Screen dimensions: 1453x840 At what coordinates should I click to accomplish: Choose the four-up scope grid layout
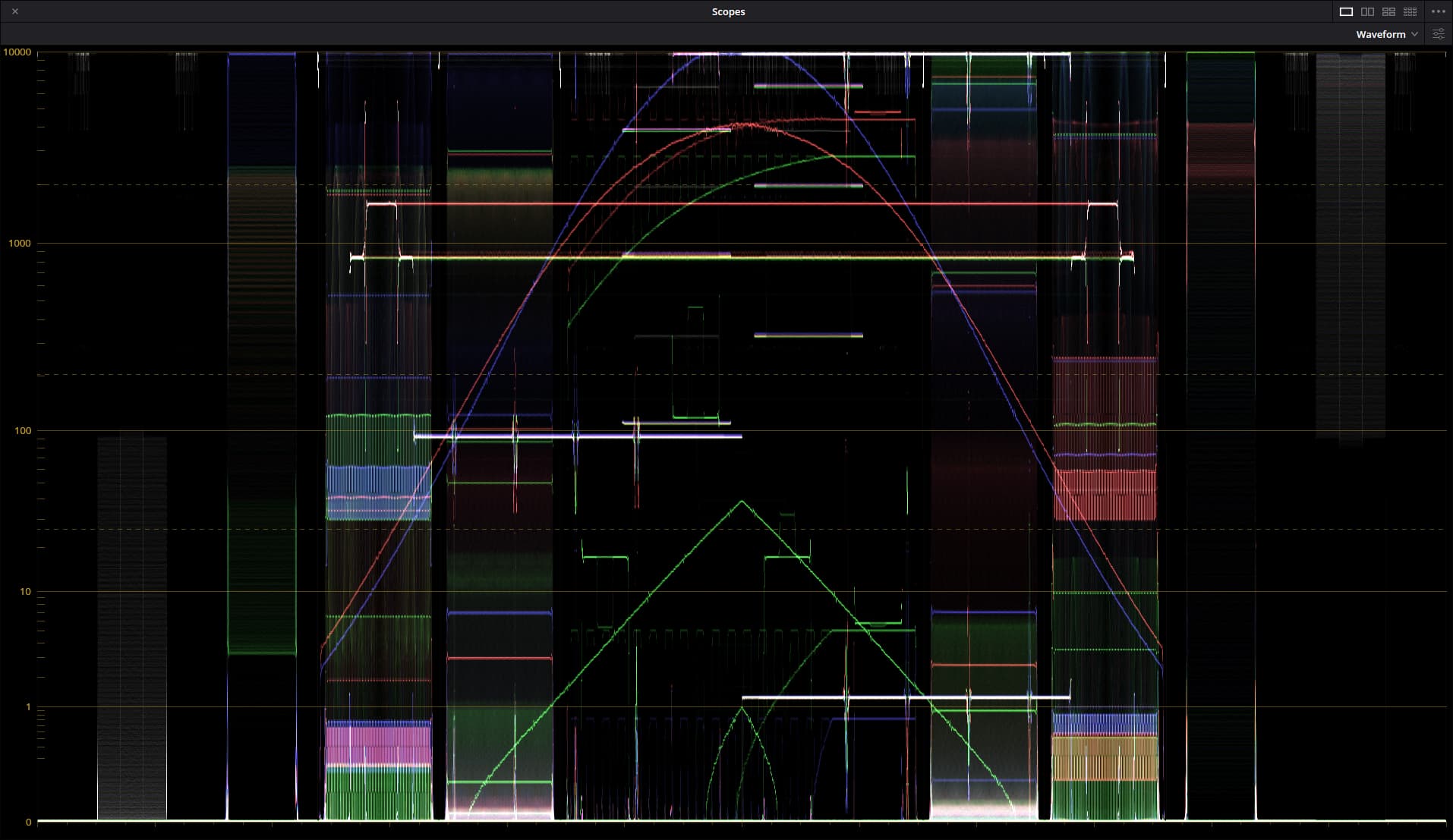click(x=1388, y=11)
